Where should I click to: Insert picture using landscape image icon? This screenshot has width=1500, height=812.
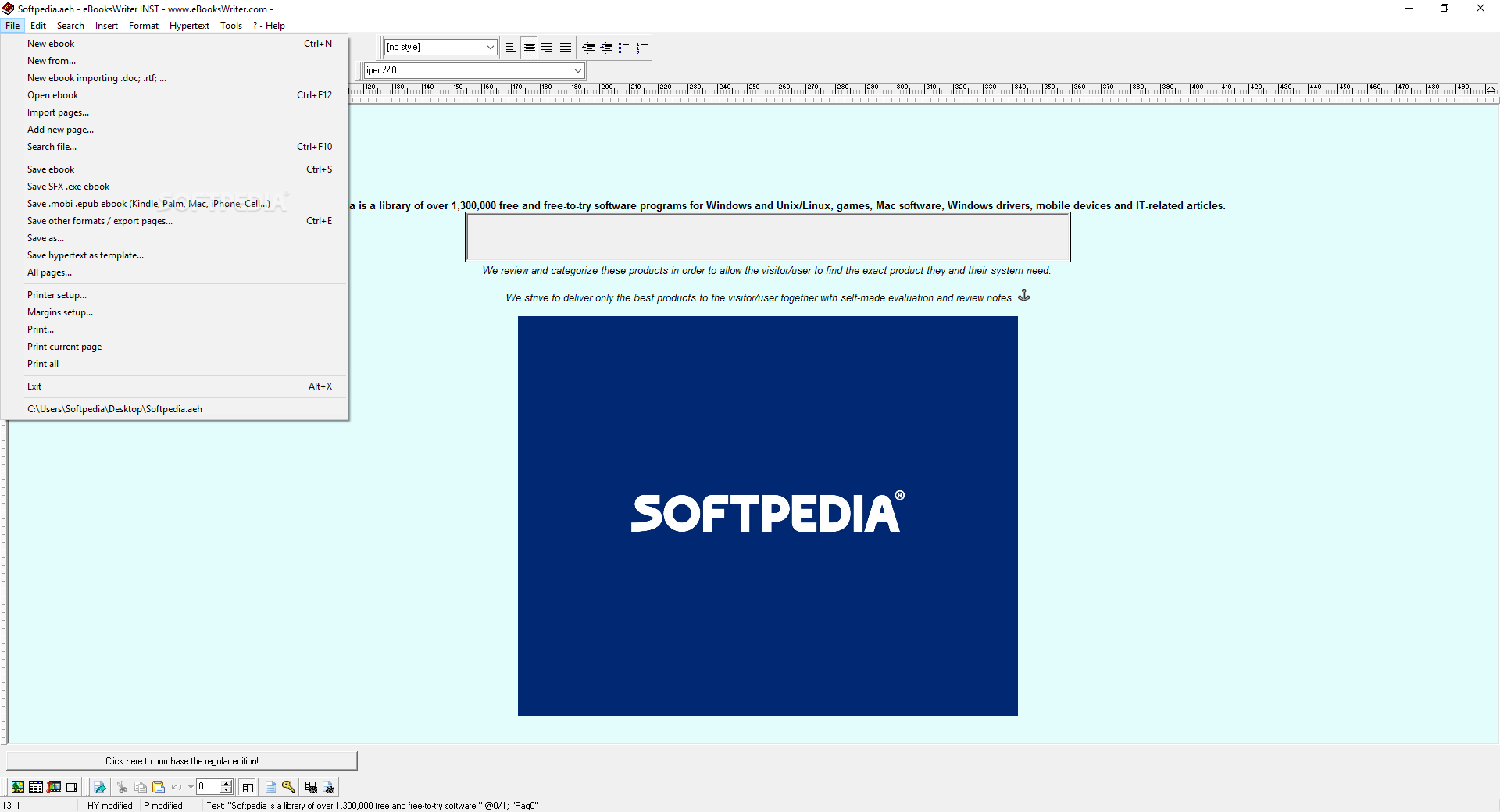coord(17,787)
